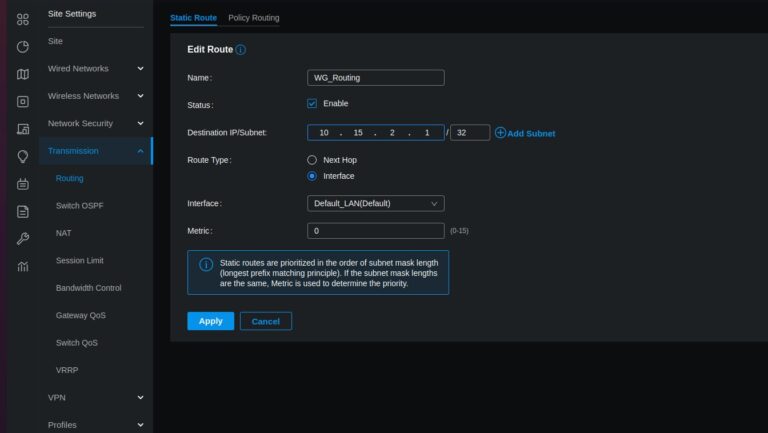This screenshot has width=768, height=433.
Task: Click the plus icon of Add Subnet
Action: 500,133
